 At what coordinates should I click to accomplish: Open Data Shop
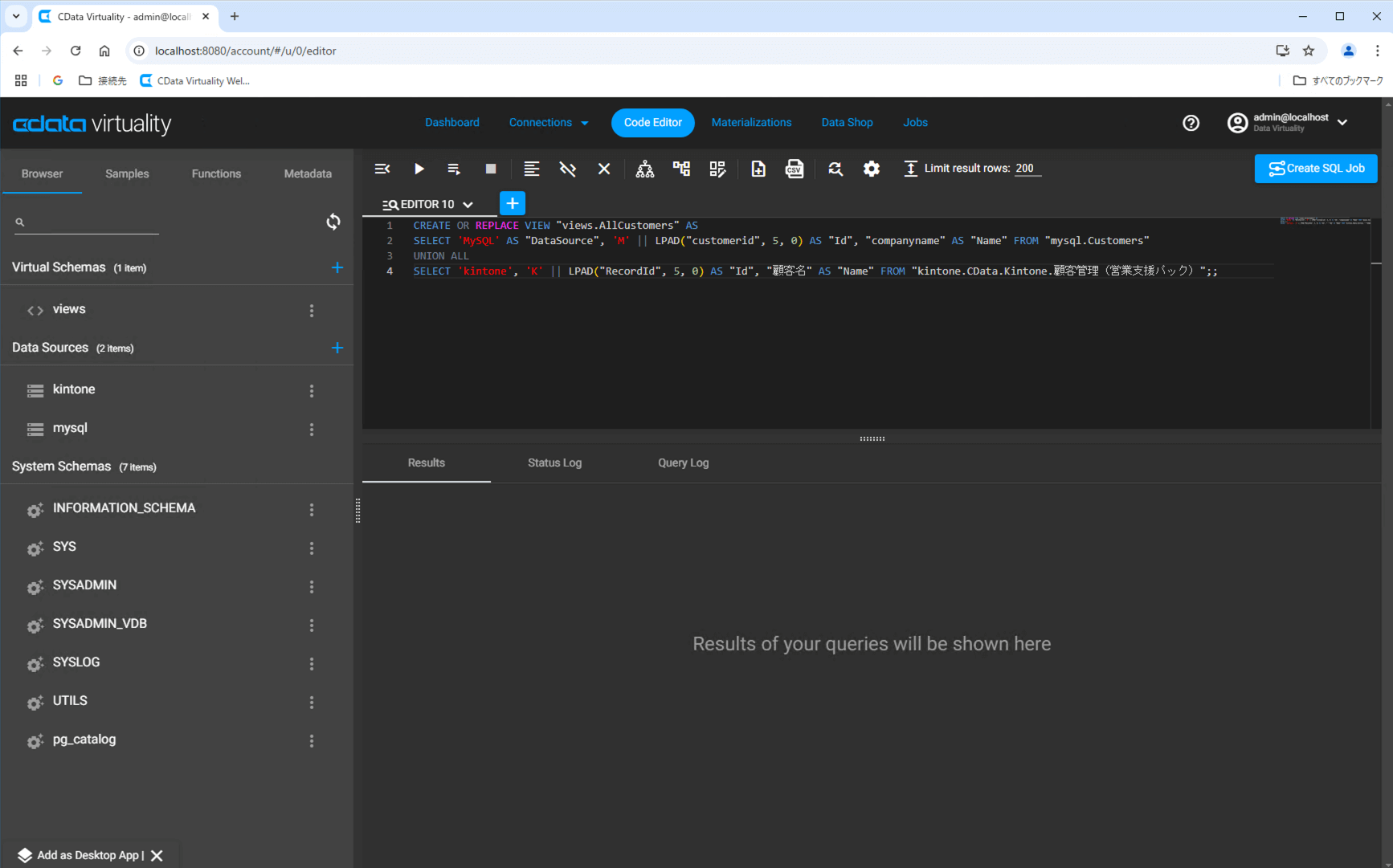tap(847, 122)
